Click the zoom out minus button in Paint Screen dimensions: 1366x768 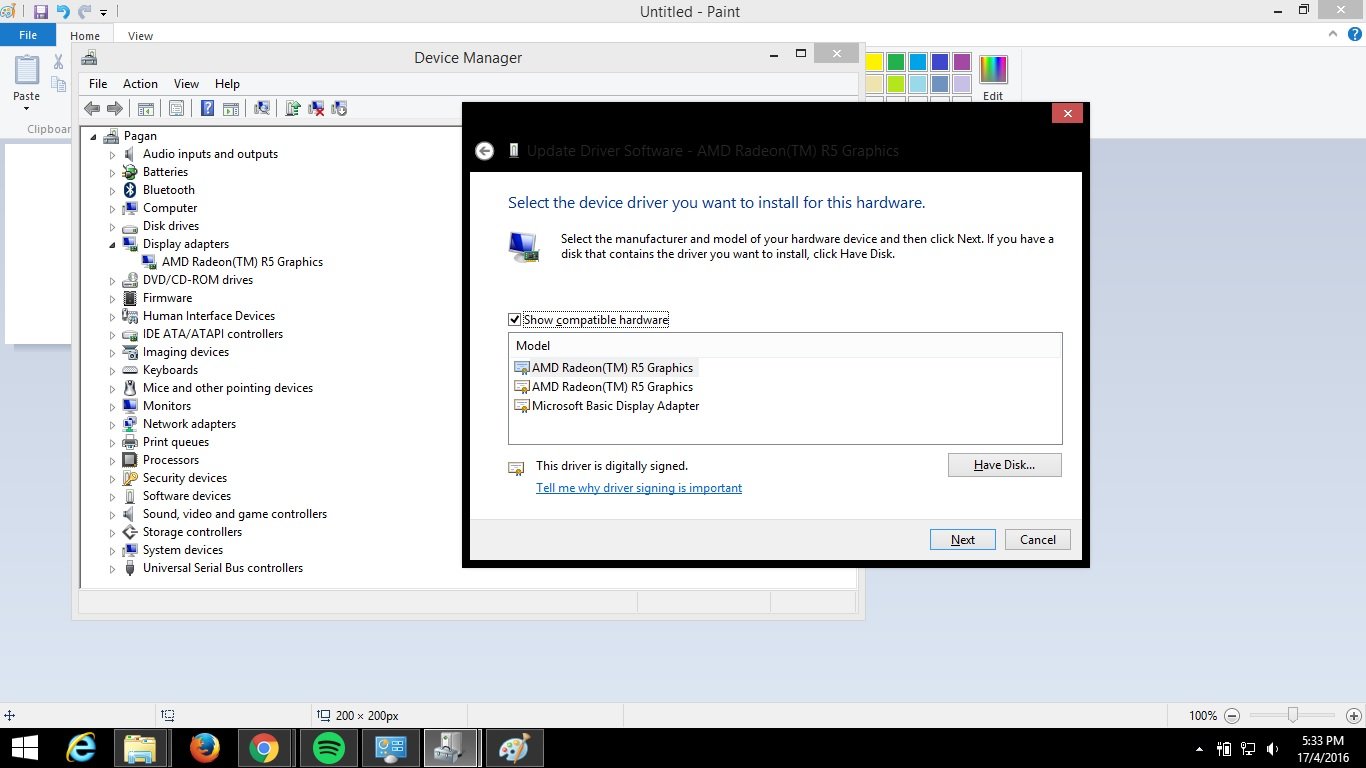coord(1232,716)
